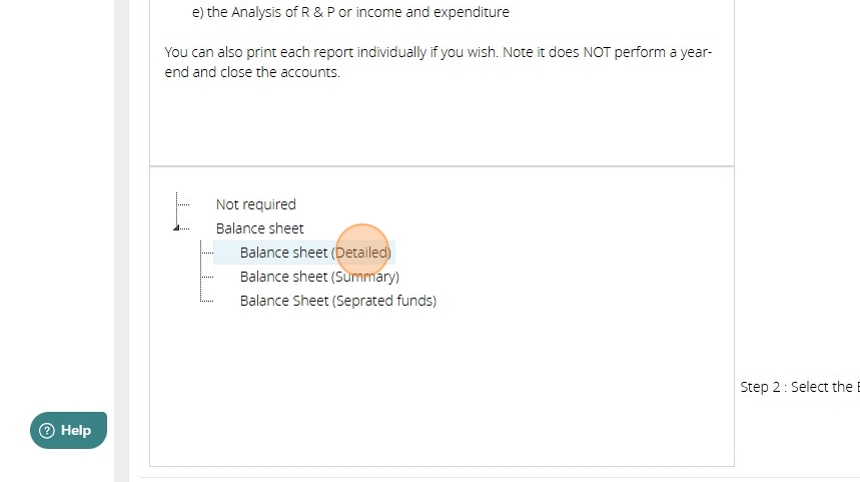Click the question mark icon in Help
The width and height of the screenshot is (860, 482).
pos(47,430)
